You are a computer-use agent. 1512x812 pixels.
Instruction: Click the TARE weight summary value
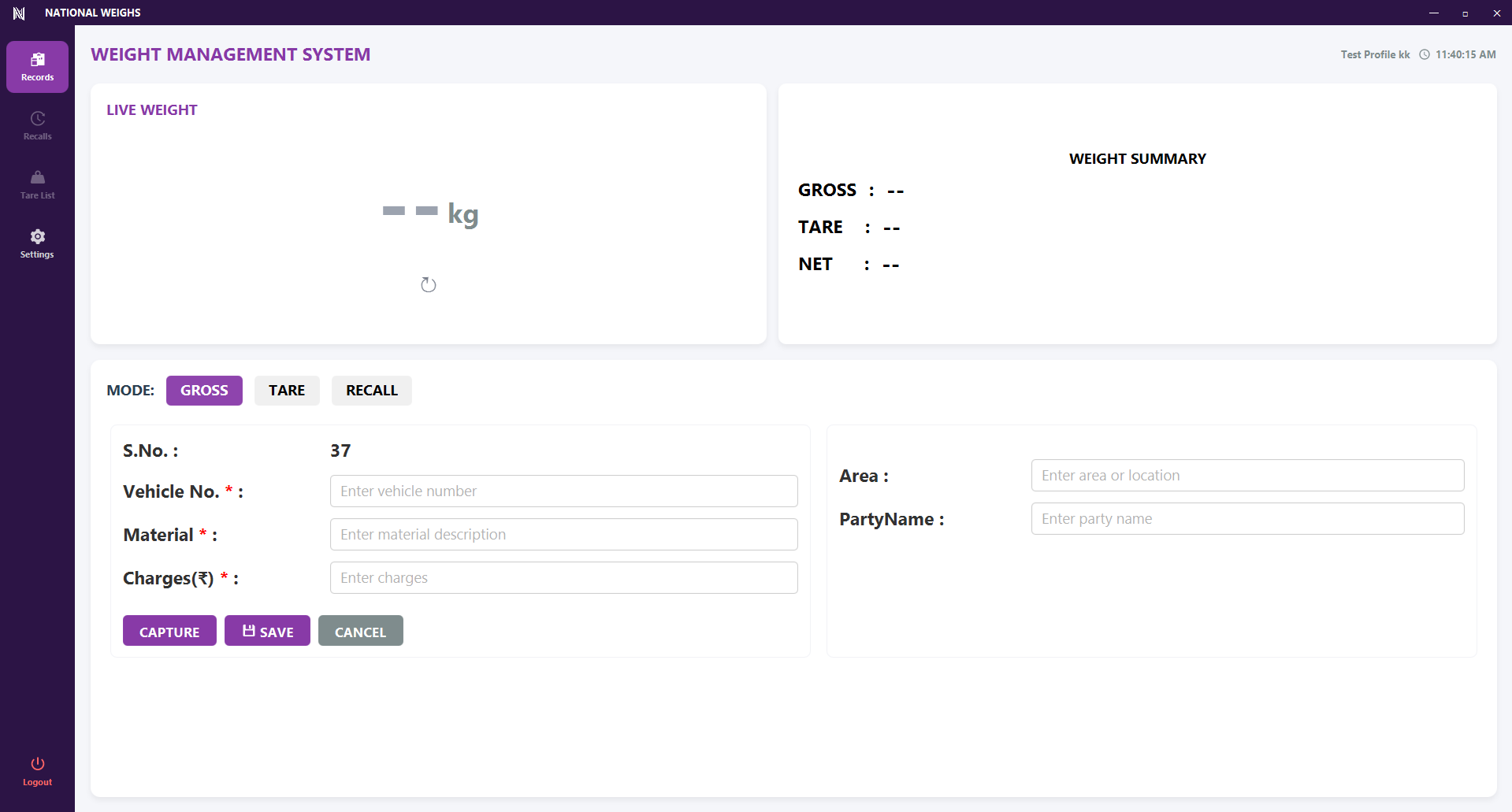pyautogui.click(x=891, y=228)
